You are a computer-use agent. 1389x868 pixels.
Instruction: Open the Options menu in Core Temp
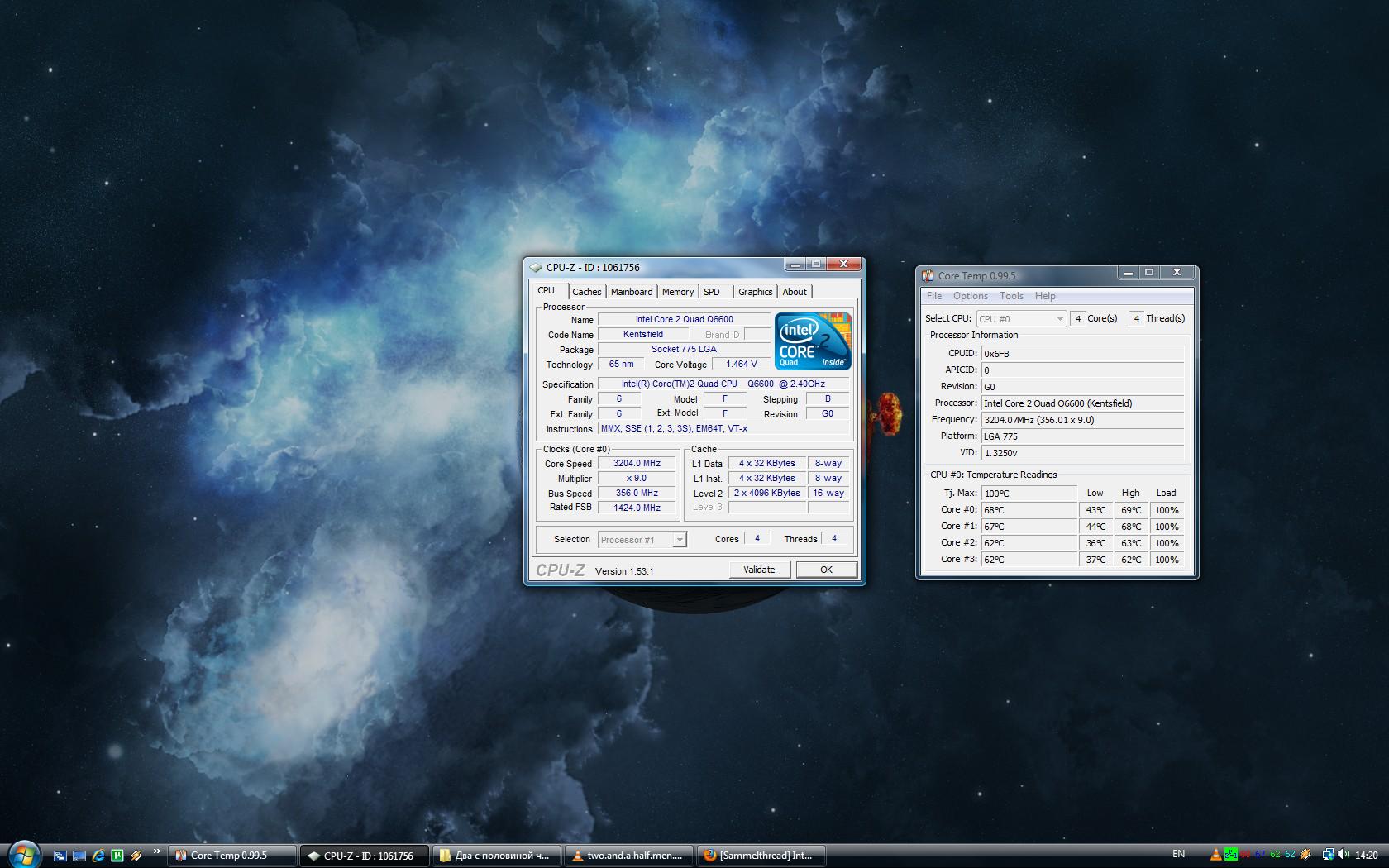tap(970, 296)
